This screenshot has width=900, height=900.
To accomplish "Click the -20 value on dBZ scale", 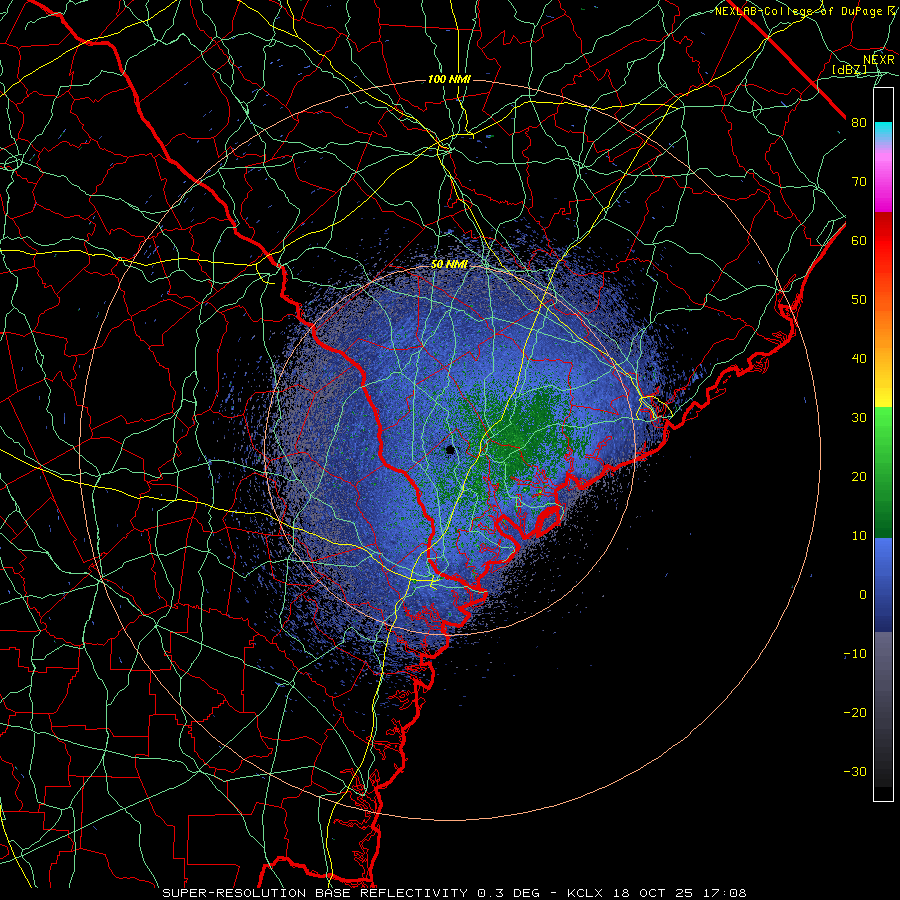I will (855, 712).
